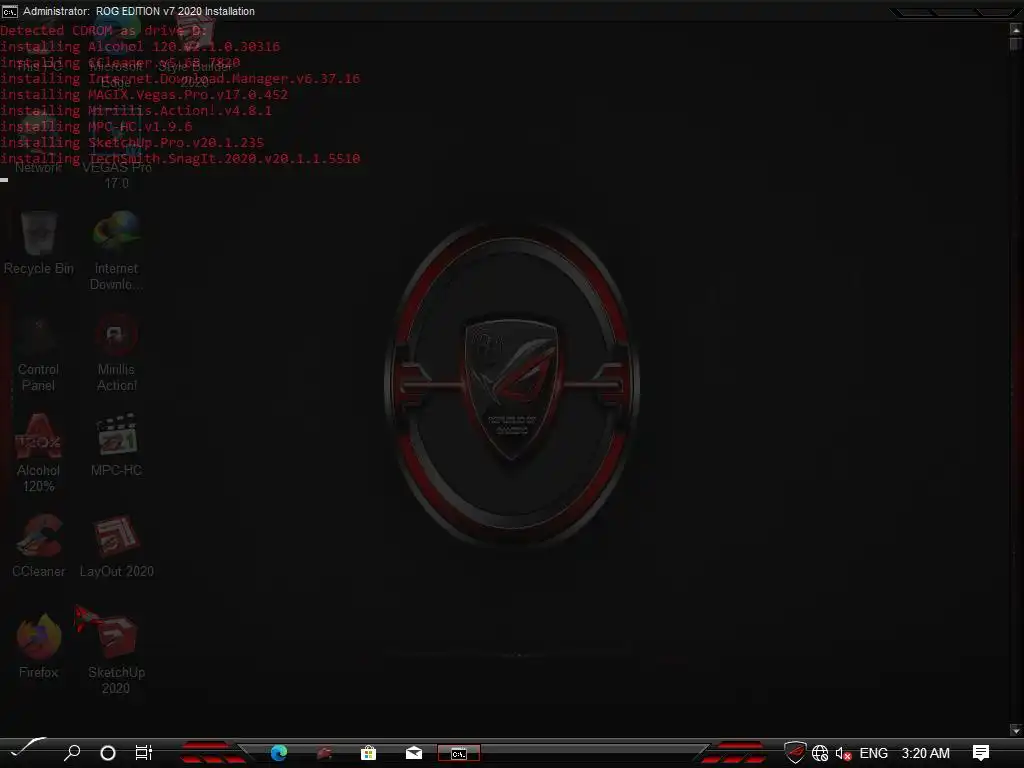This screenshot has height=768, width=1024.
Task: Open taskbar Search magnifier
Action: coord(72,753)
